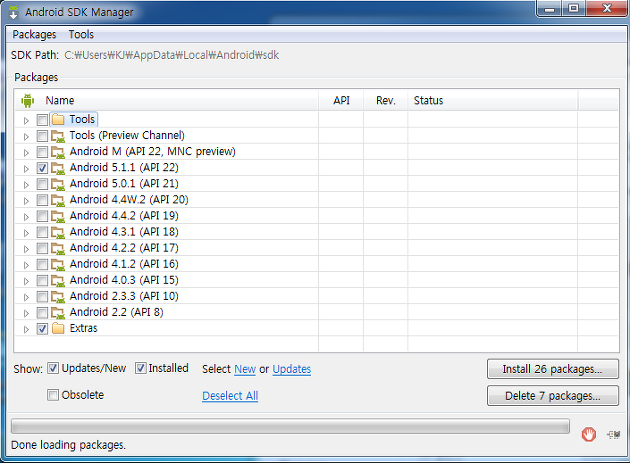Expand the Extras node
The image size is (630, 463).
tap(26, 329)
